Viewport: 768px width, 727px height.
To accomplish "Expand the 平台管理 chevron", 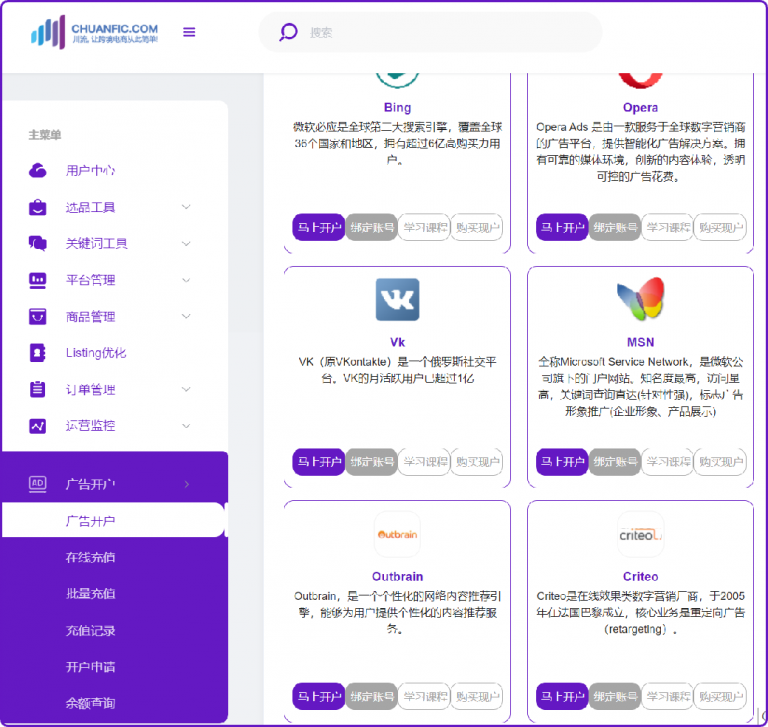I will coord(186,280).
